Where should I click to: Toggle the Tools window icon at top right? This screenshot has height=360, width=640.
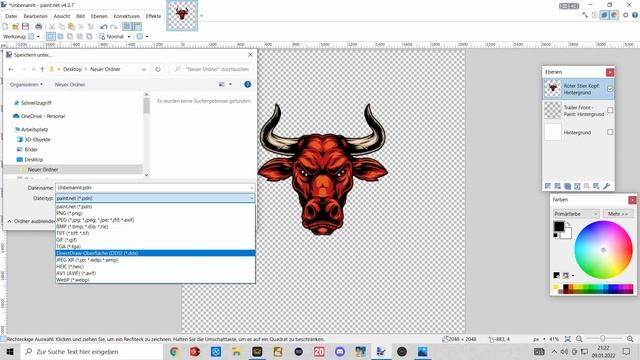[585, 15]
